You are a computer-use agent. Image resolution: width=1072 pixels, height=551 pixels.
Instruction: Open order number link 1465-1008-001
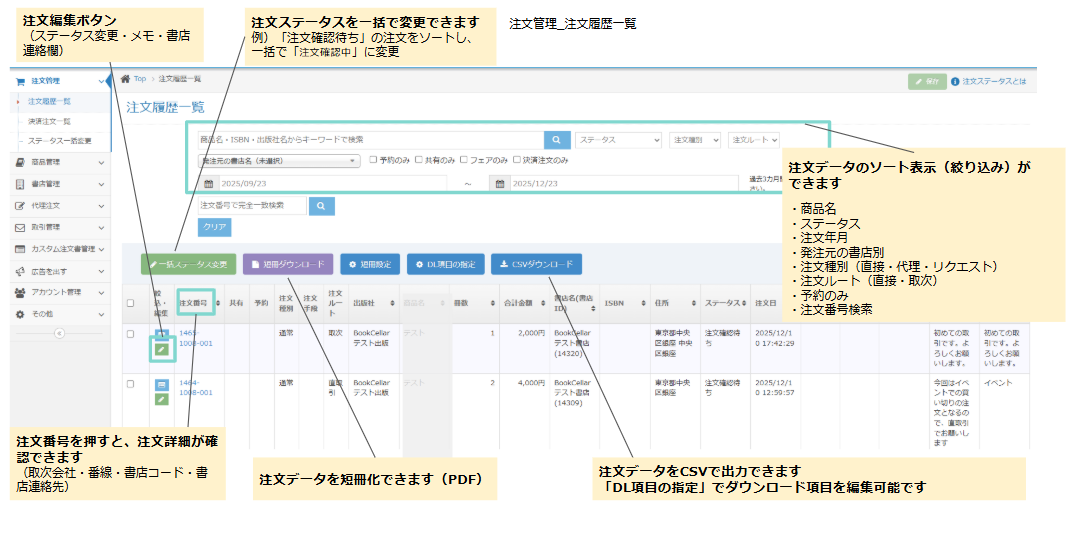coord(196,338)
